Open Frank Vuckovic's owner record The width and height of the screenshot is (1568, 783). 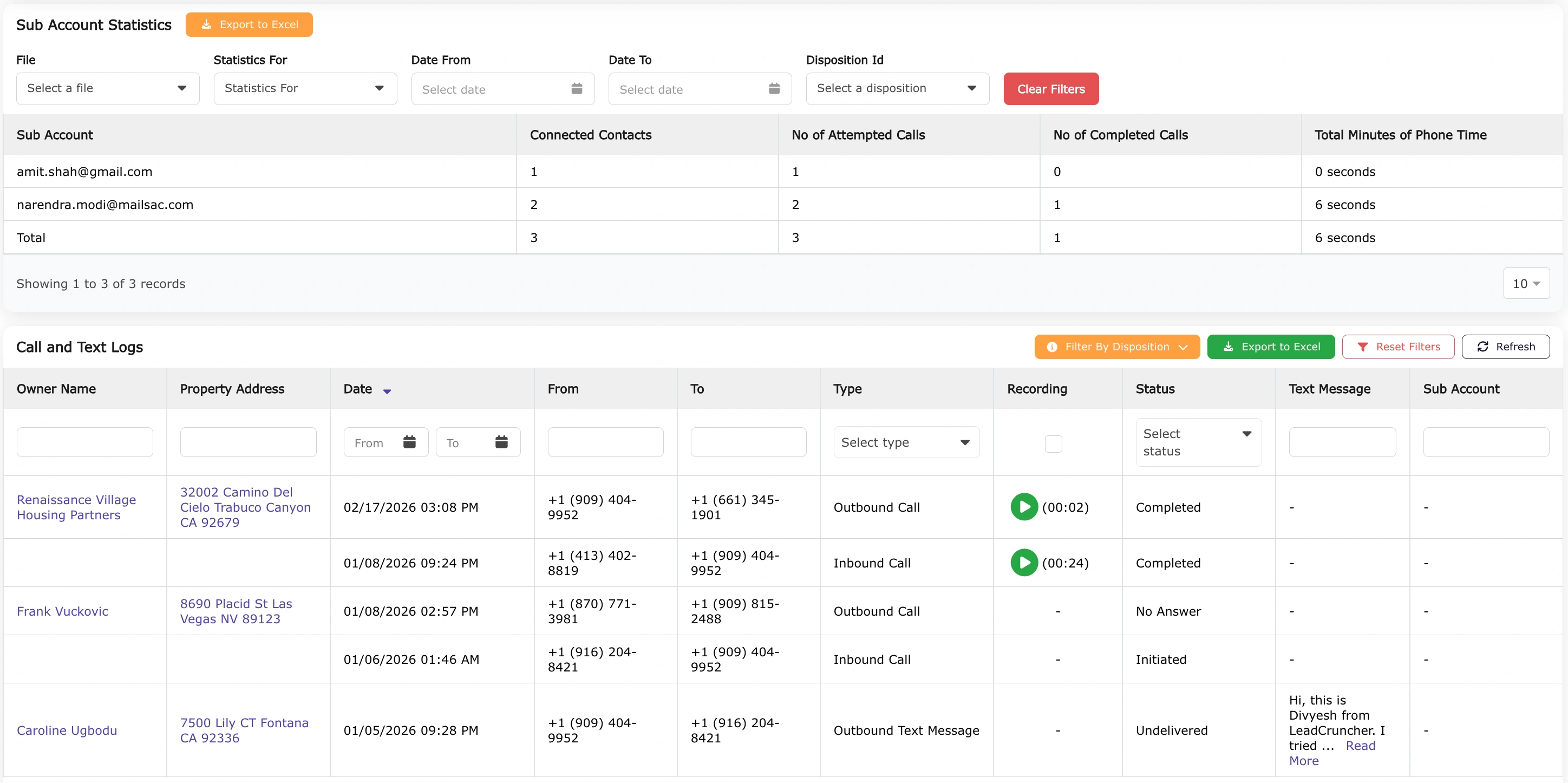(63, 611)
